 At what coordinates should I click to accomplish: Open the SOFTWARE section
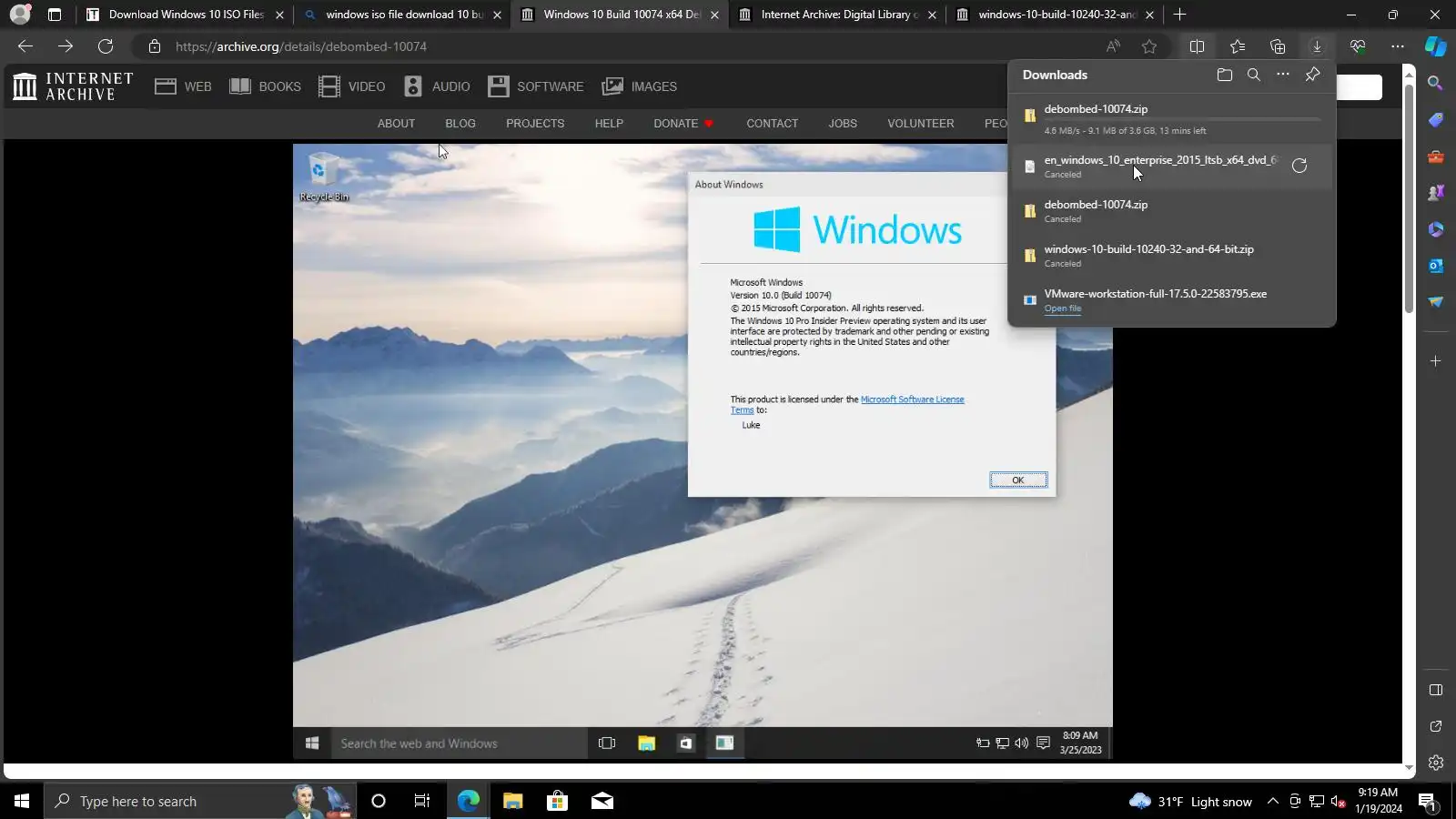536,86
